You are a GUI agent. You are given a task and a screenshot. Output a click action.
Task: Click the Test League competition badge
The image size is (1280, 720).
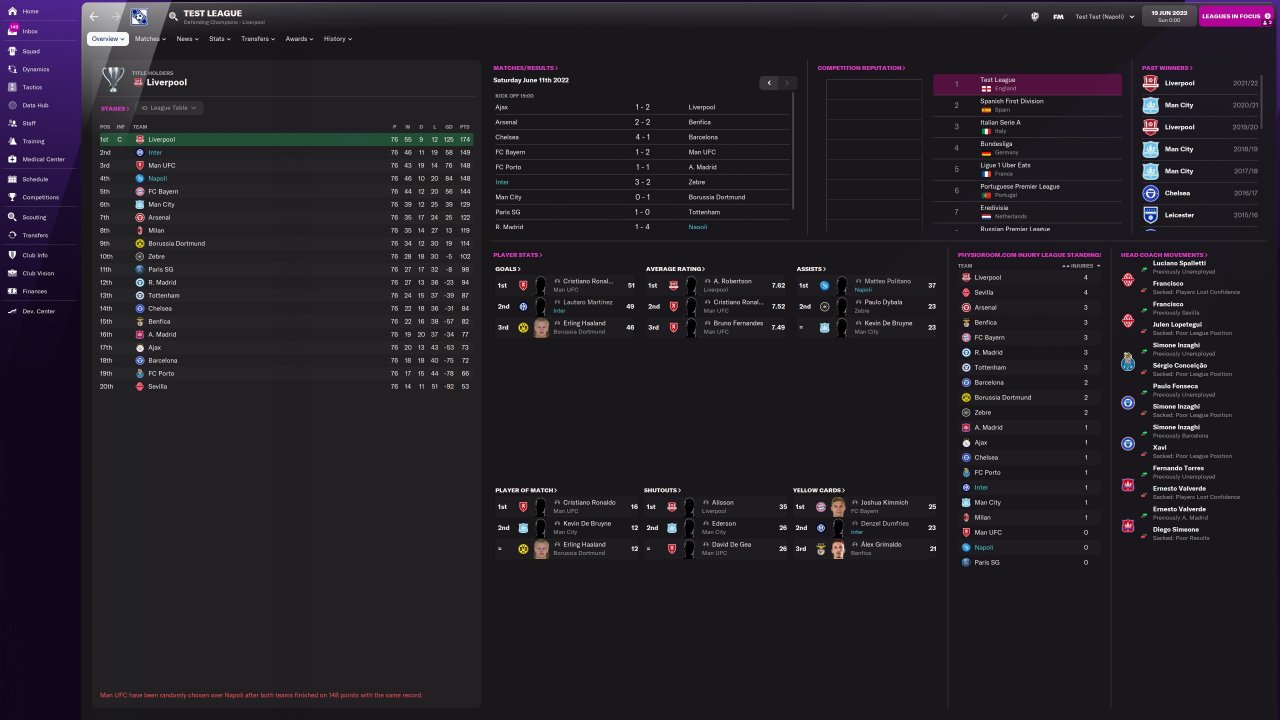tap(139, 16)
